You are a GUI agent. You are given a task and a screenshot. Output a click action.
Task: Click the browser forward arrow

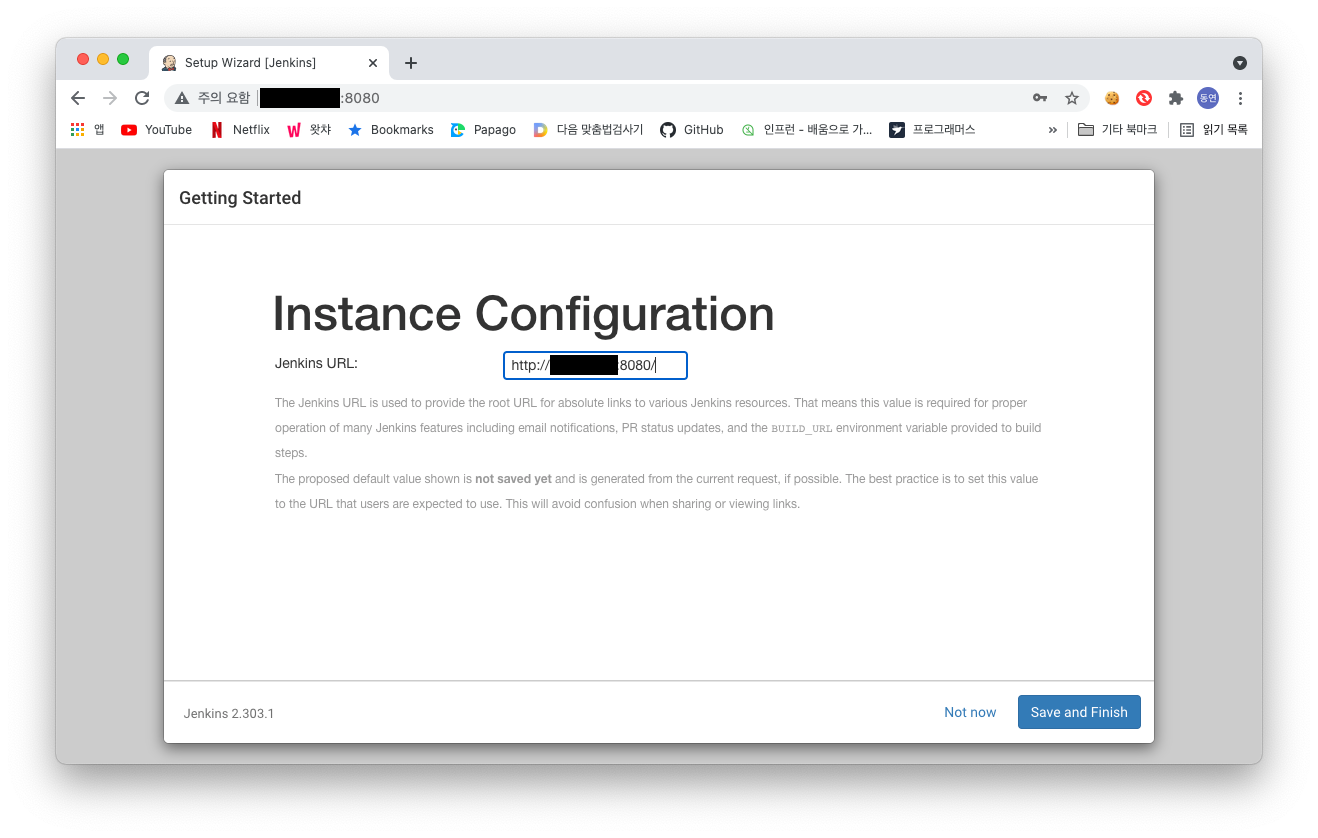[x=110, y=98]
